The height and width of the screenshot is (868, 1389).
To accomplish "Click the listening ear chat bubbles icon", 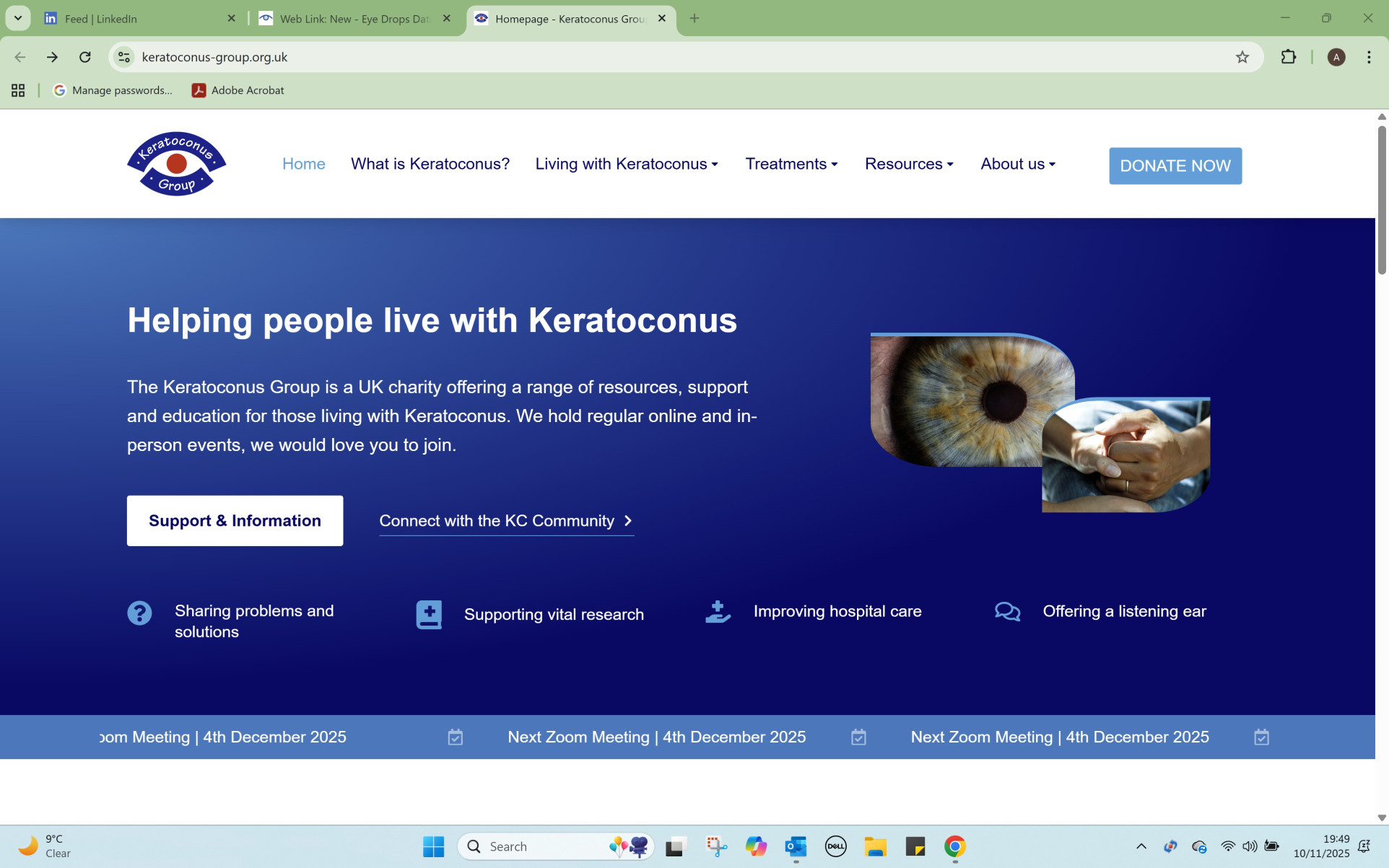I will point(1007,612).
